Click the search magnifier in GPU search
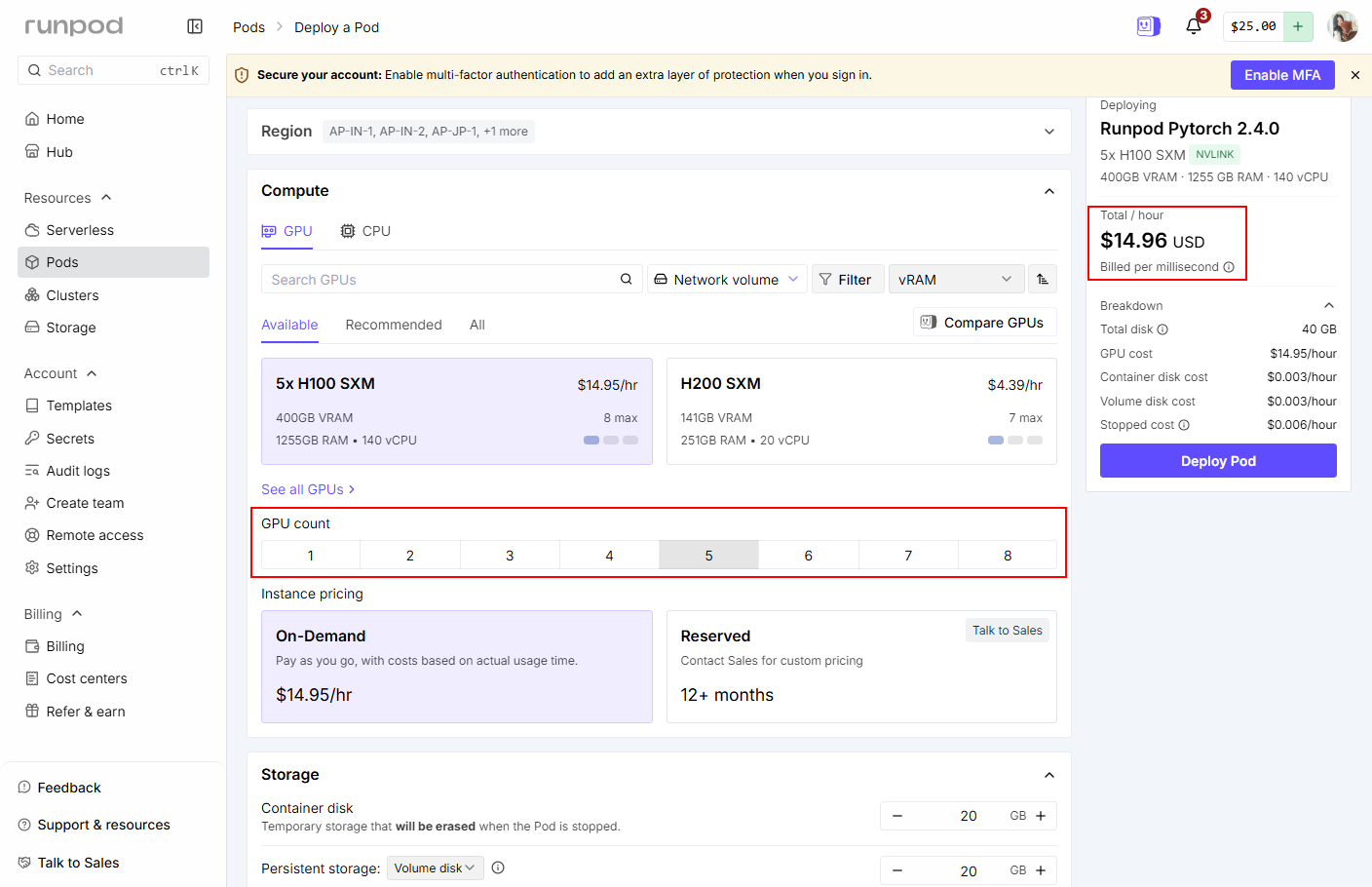Viewport: 1372px width, 887px height. pyautogui.click(x=627, y=279)
